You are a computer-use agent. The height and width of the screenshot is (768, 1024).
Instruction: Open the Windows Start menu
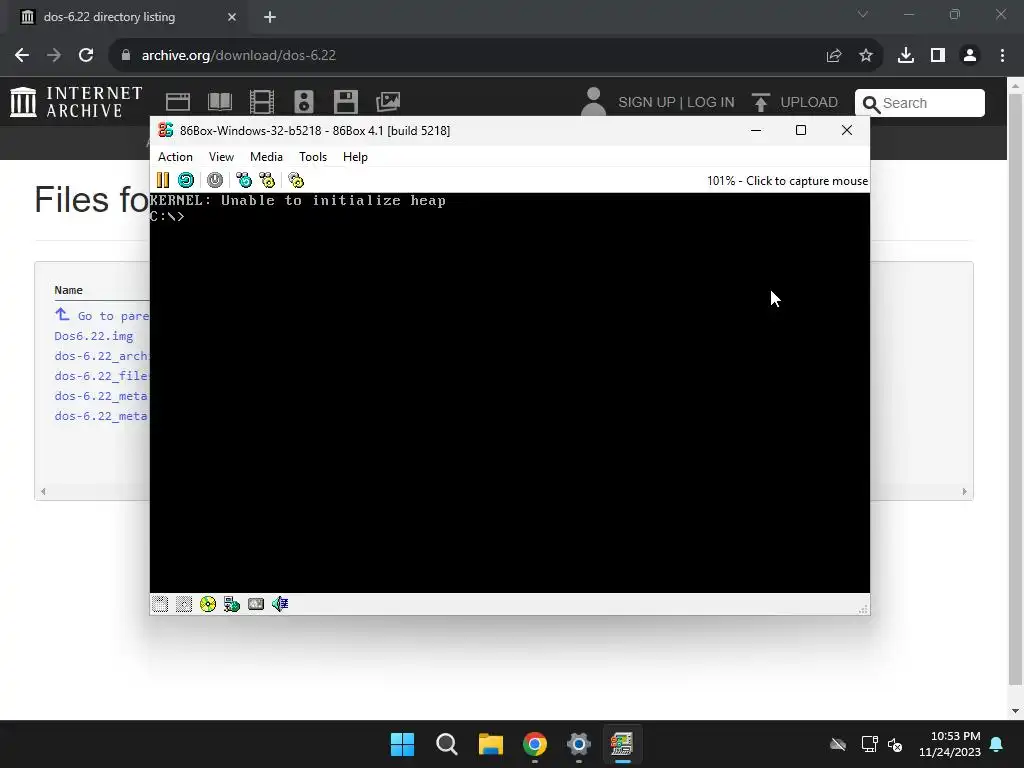[402, 744]
